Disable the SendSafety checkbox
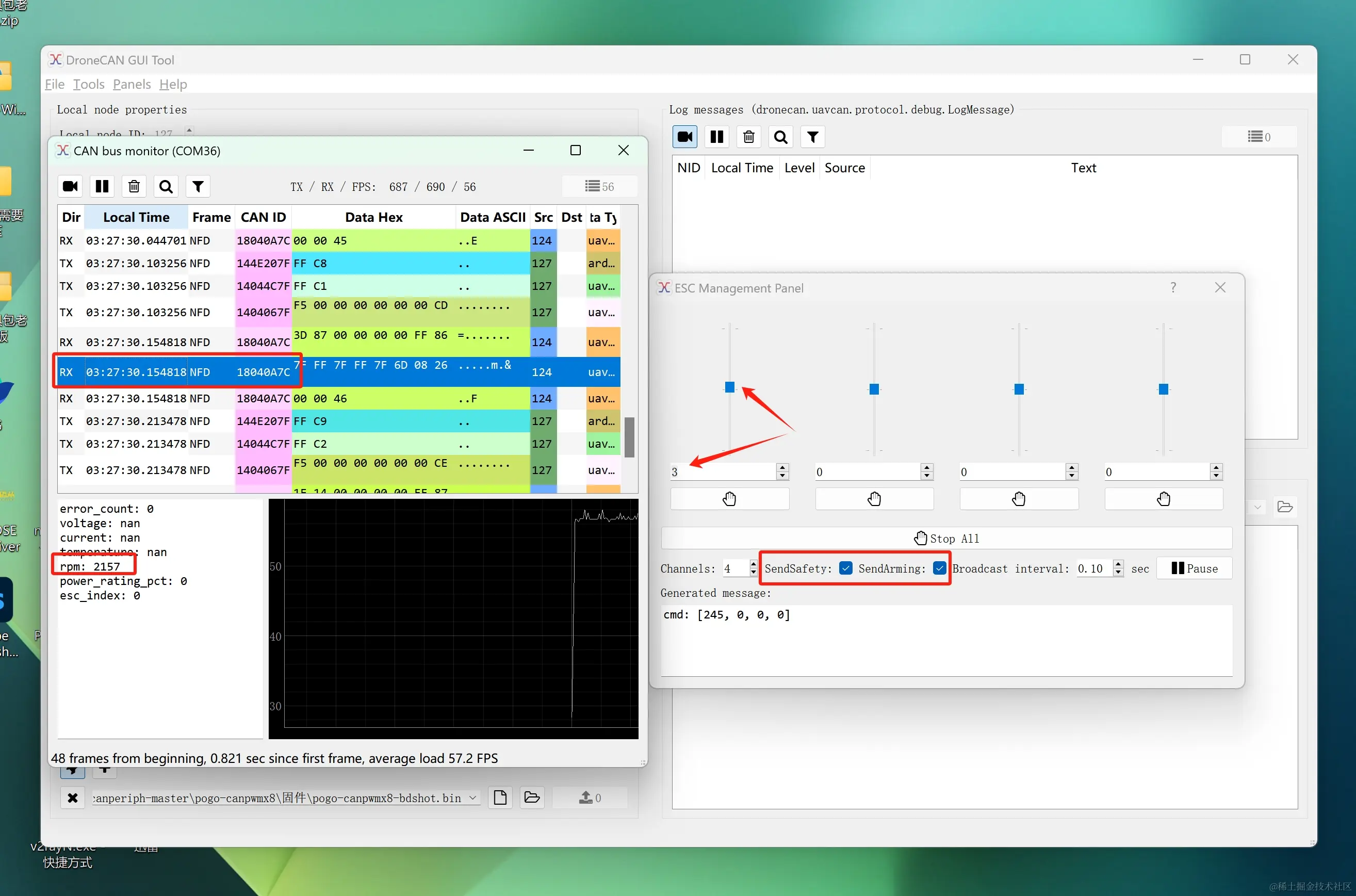The width and height of the screenshot is (1356, 896). (846, 568)
